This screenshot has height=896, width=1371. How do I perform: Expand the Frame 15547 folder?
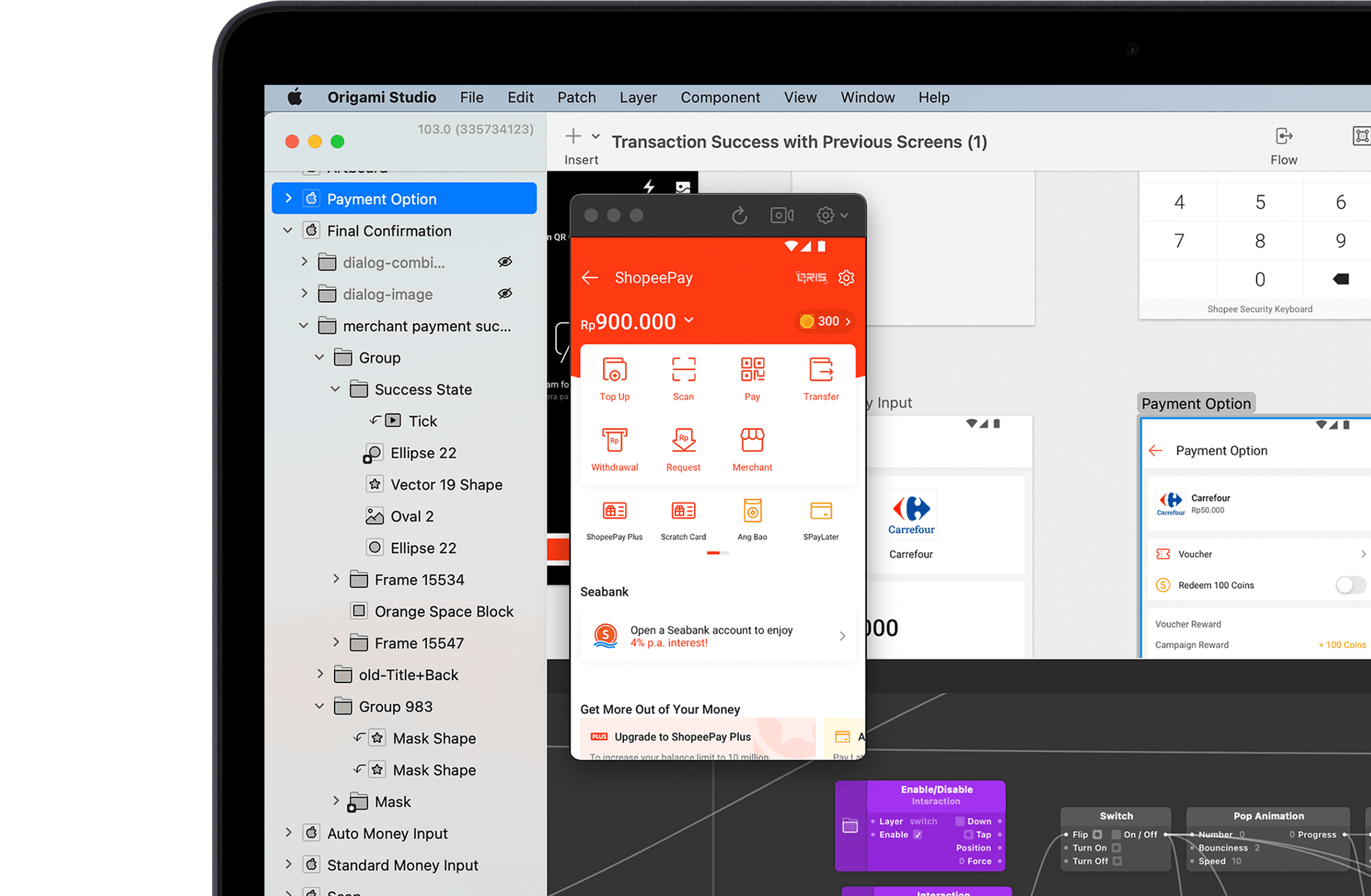pos(336,642)
